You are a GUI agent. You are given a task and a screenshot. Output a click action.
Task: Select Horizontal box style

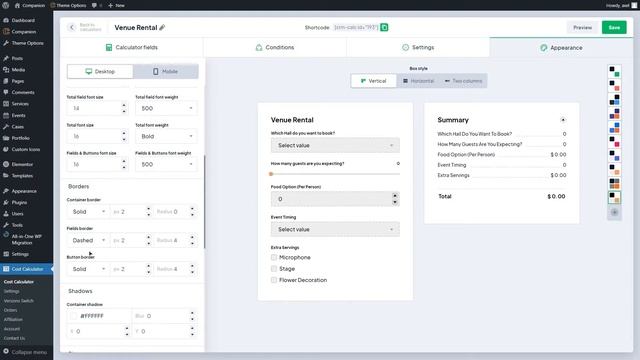click(418, 81)
